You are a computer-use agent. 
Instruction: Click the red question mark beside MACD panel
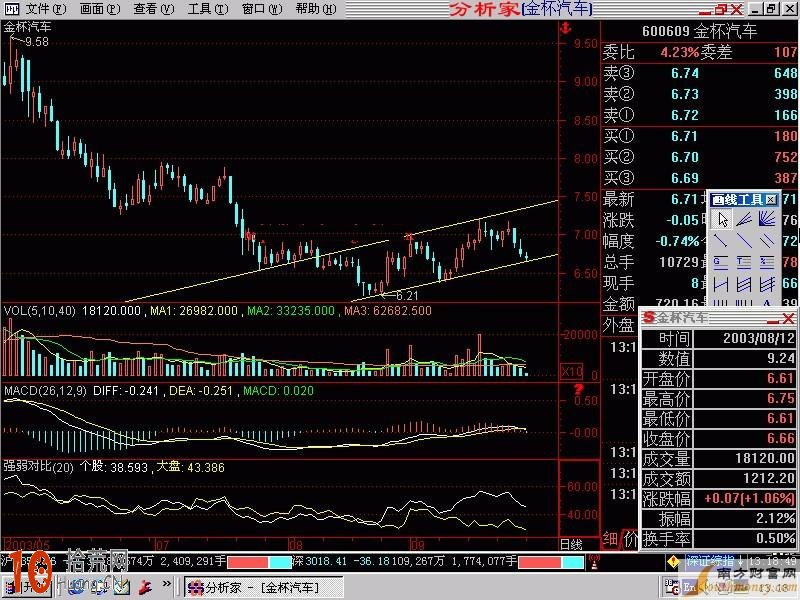click(579, 389)
